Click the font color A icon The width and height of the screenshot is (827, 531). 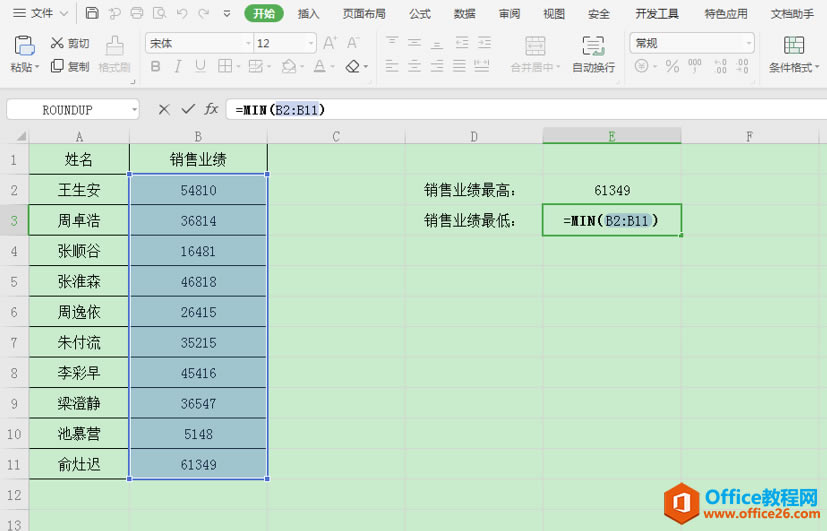coord(320,66)
